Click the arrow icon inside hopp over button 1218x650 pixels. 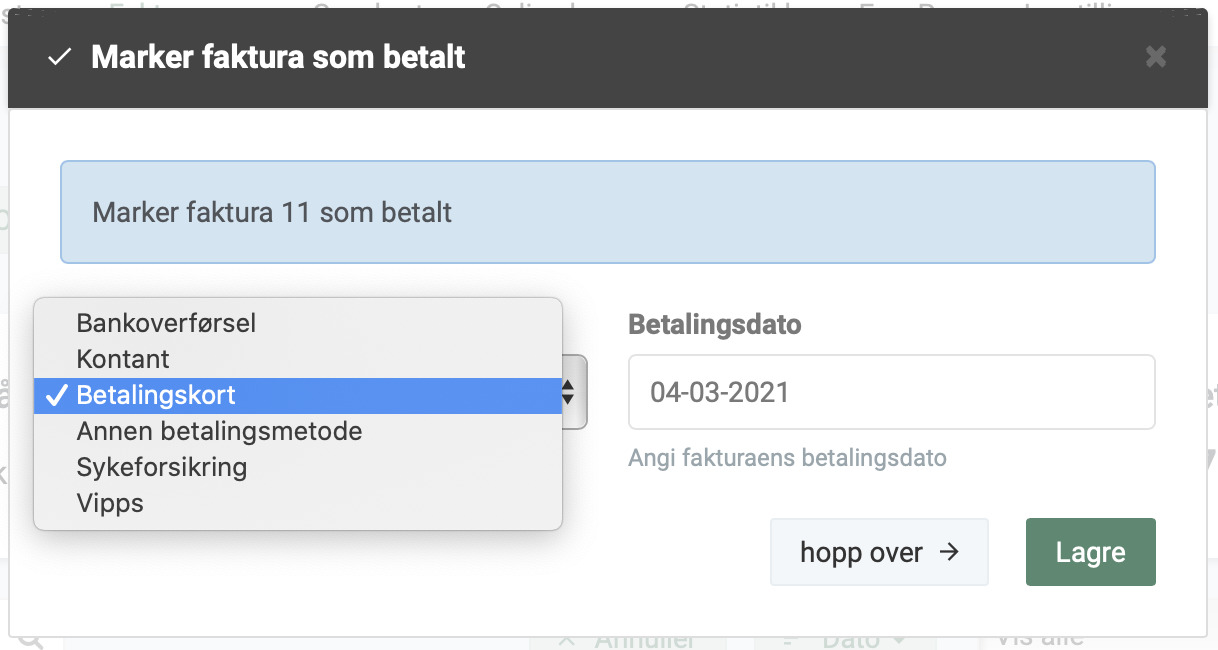pyautogui.click(x=951, y=551)
